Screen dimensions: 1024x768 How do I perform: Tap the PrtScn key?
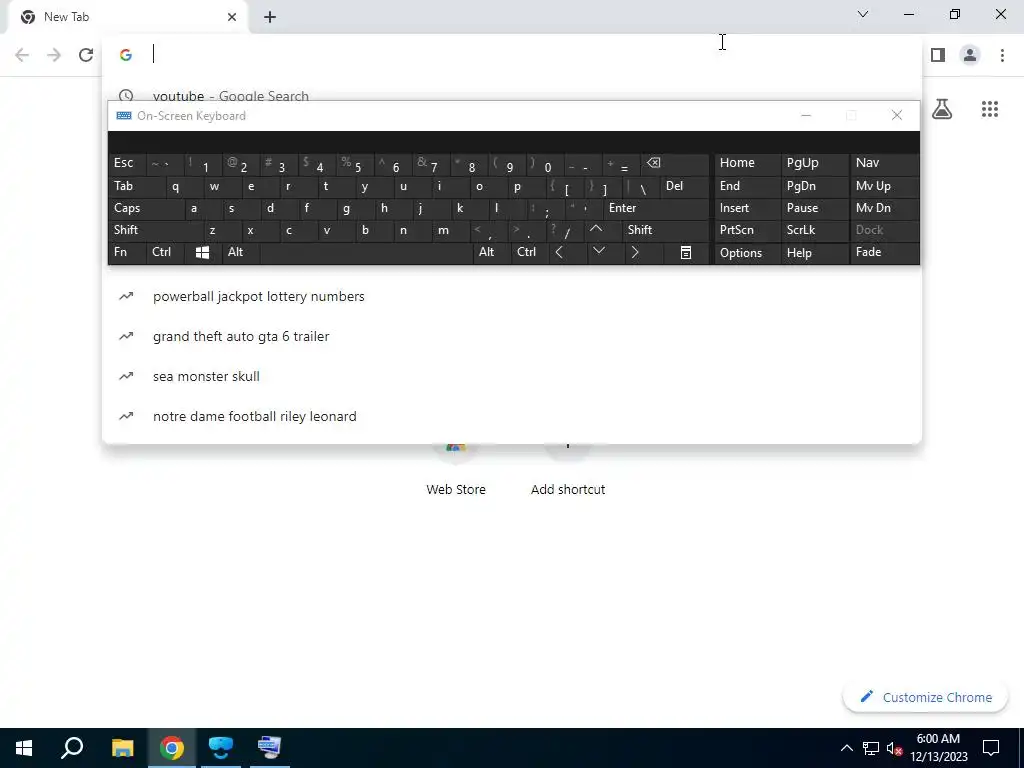pos(746,230)
